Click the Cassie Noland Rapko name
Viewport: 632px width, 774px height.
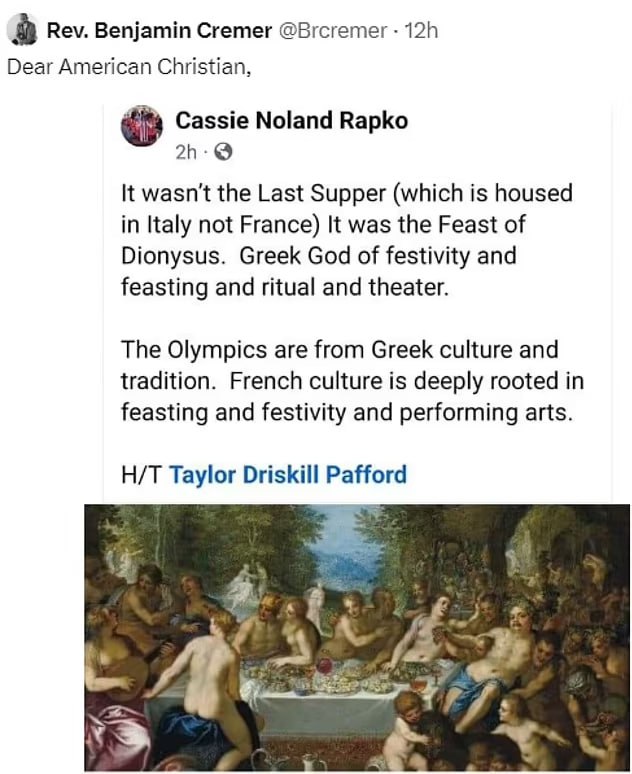point(291,120)
